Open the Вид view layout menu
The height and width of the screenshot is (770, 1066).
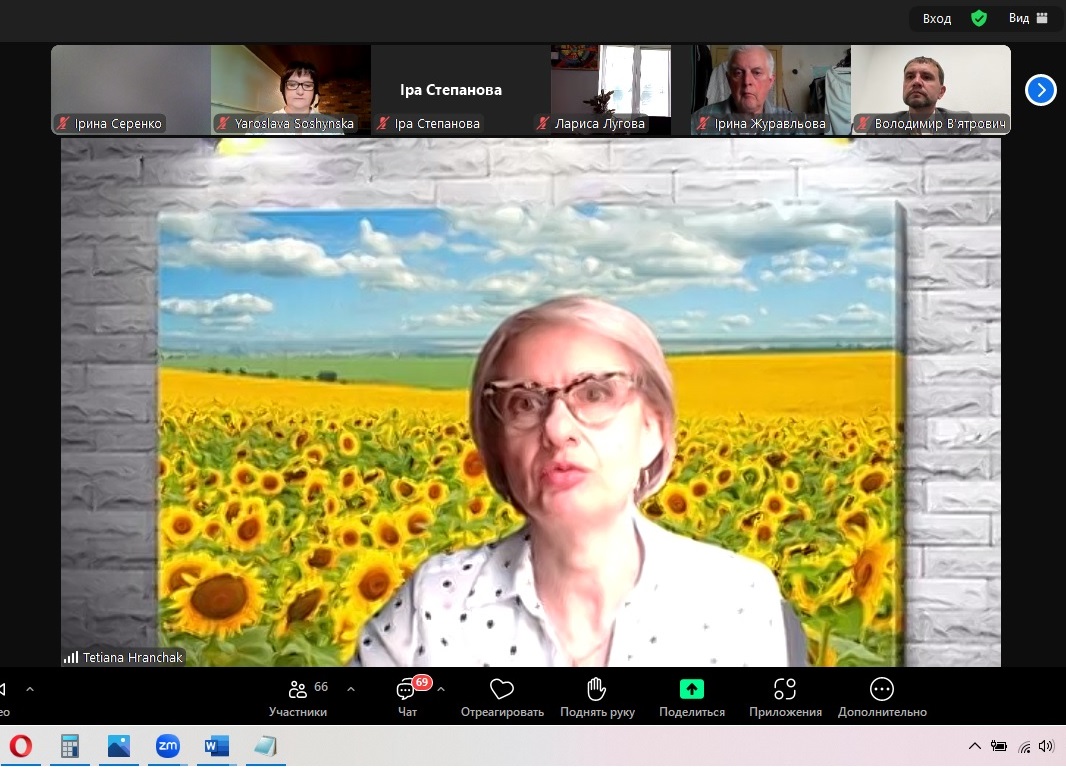(x=1028, y=18)
